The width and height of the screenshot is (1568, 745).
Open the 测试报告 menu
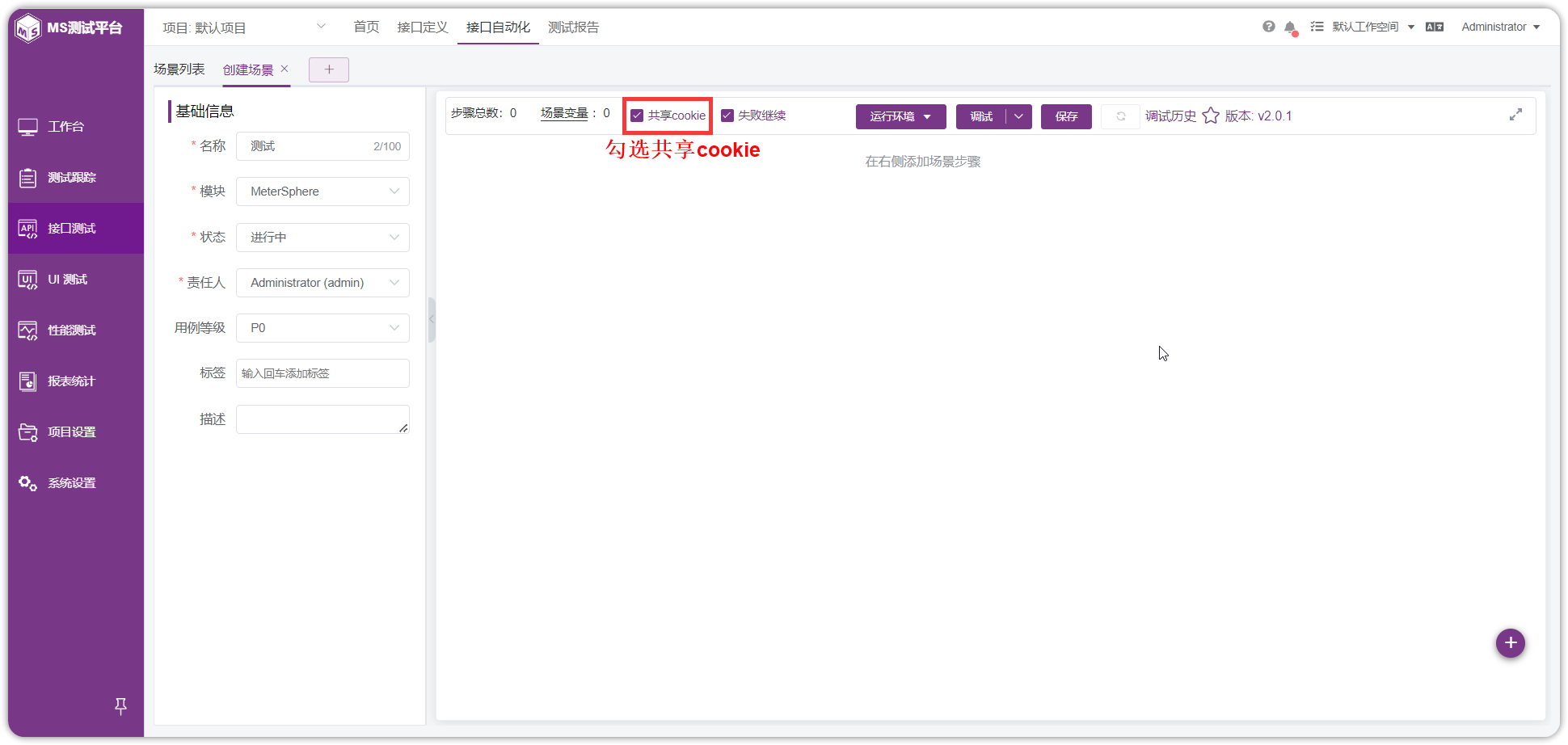point(574,27)
